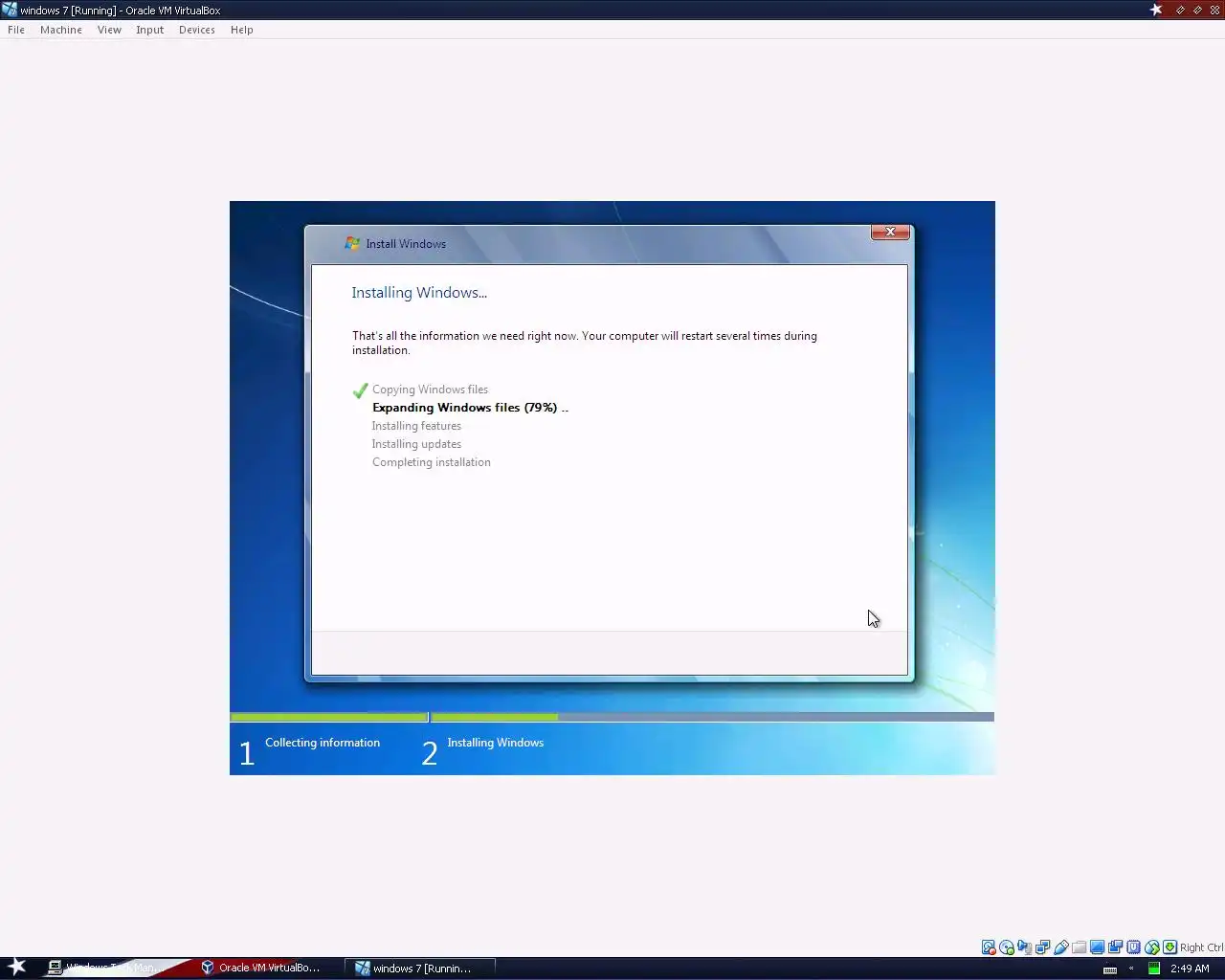Click the Windows flag icon in installer title

point(352,243)
